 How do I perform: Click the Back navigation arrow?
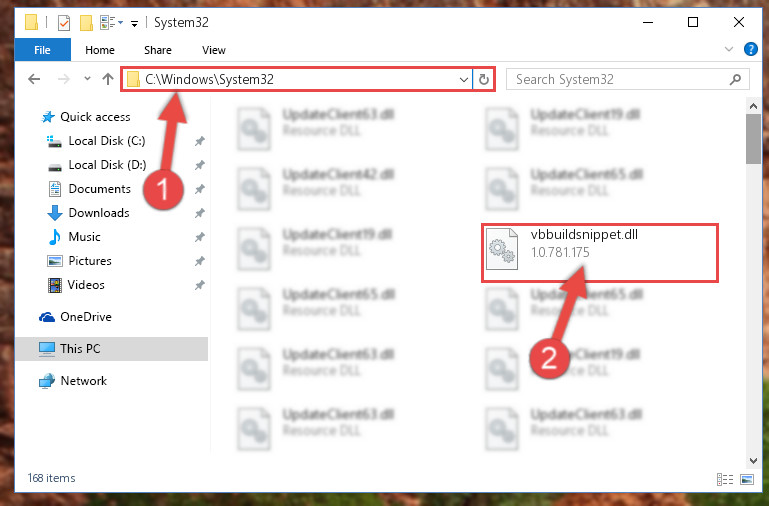[34, 79]
